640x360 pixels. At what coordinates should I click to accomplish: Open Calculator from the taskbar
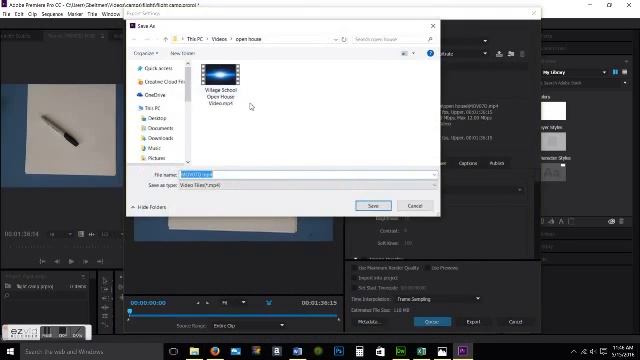point(359,351)
